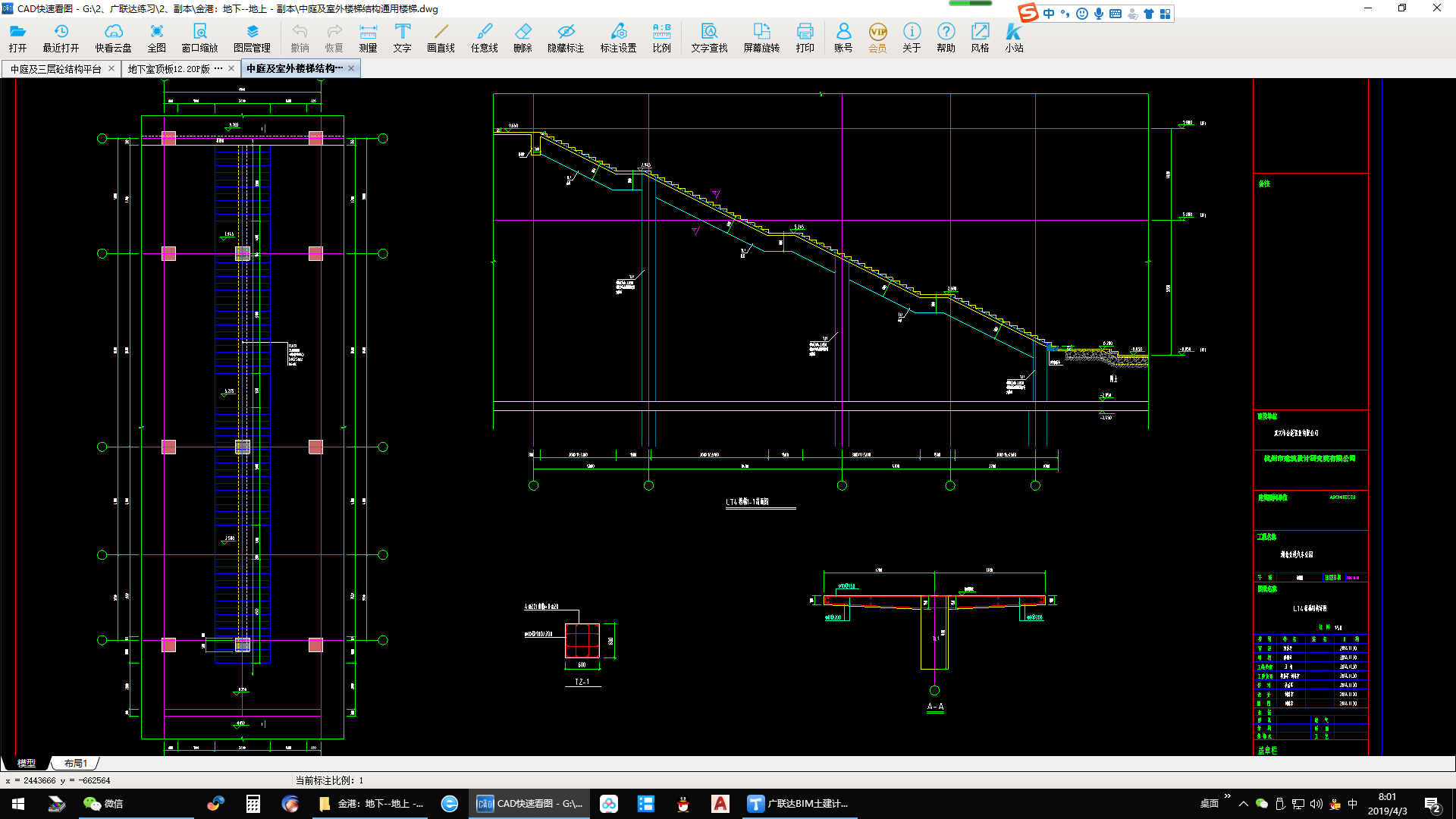Switch to the 模型 model tab

pyautogui.click(x=27, y=763)
